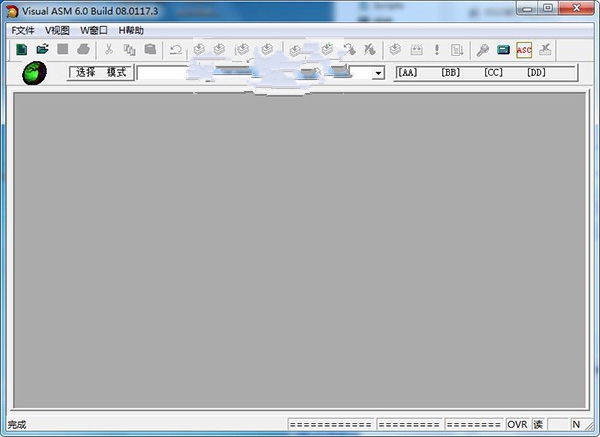Click the [DD] button
Image resolution: width=600 pixels, height=437 pixels.
(x=536, y=72)
